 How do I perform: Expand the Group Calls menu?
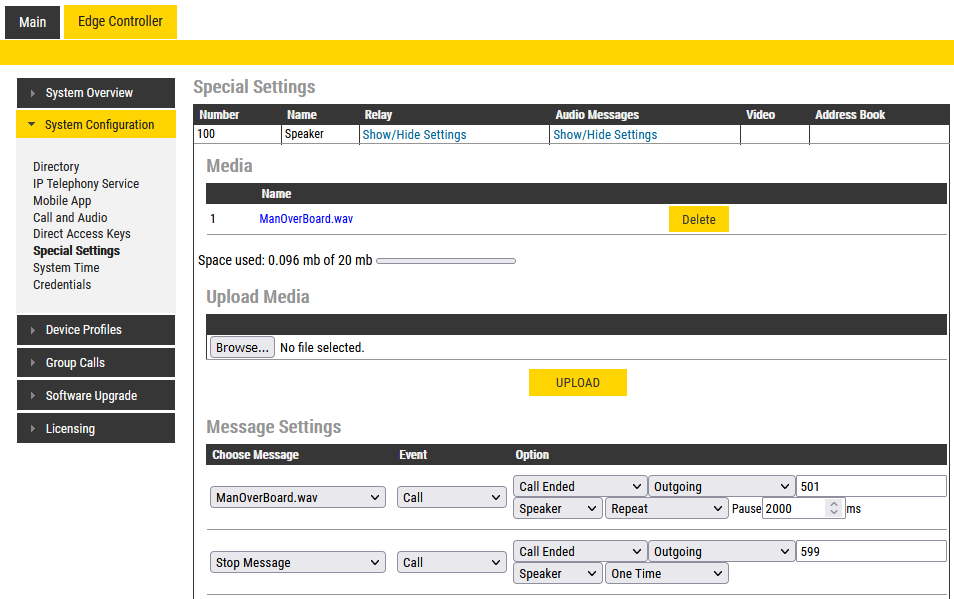(96, 363)
